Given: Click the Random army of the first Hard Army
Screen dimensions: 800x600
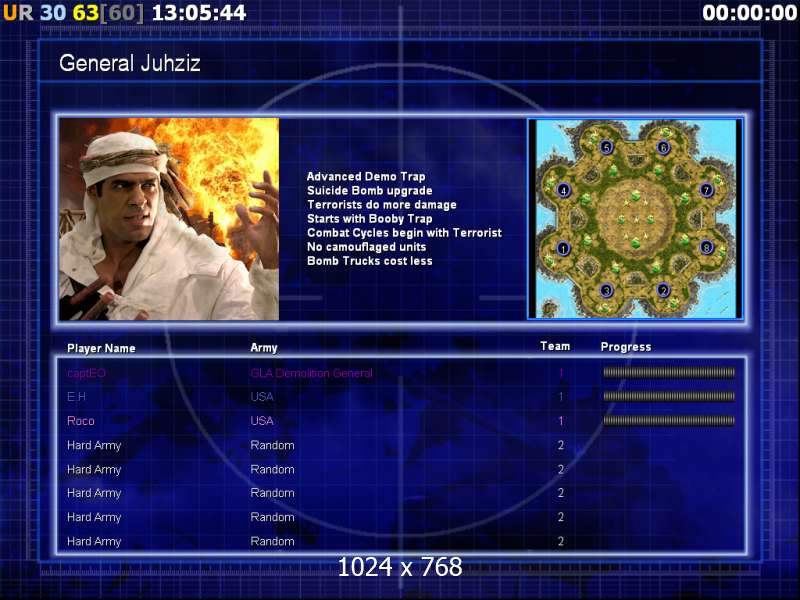Looking at the screenshot, I should coord(272,445).
